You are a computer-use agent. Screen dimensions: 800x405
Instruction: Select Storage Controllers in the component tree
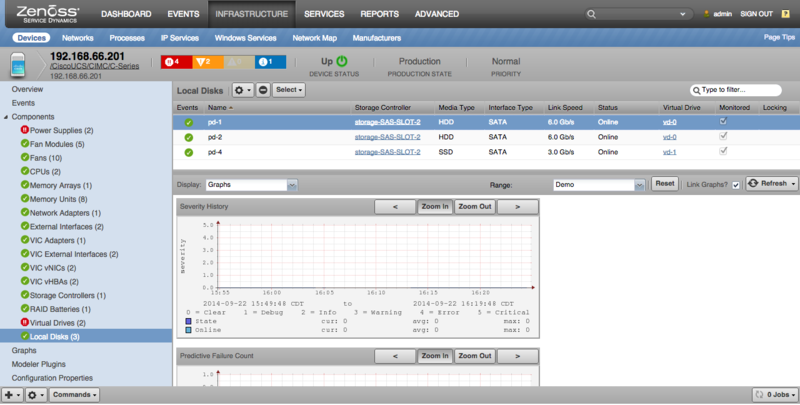67,295
